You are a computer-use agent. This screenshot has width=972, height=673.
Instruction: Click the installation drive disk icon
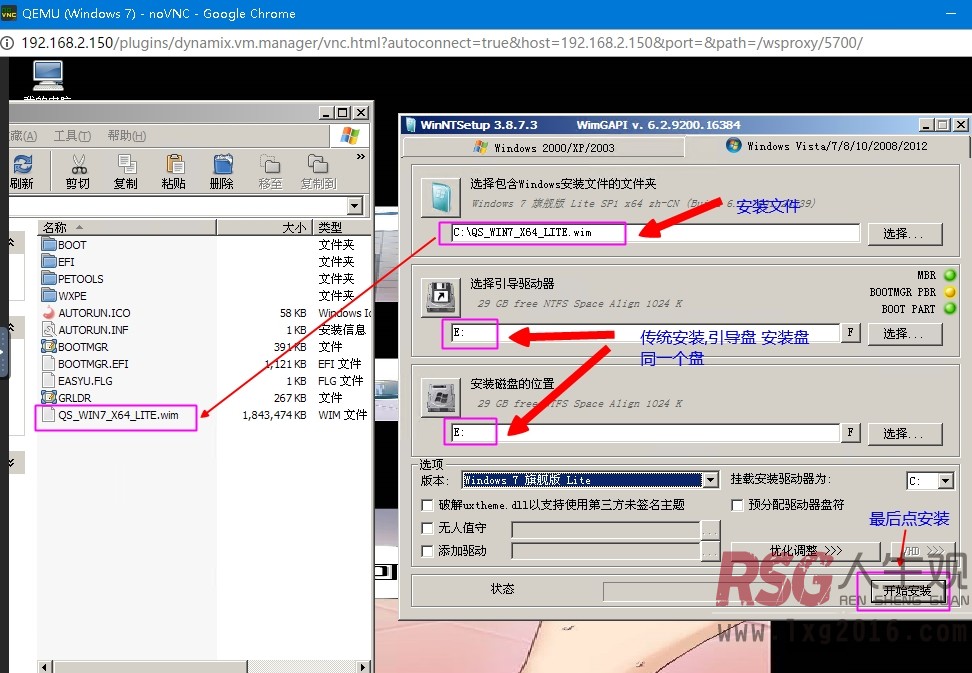click(440, 397)
